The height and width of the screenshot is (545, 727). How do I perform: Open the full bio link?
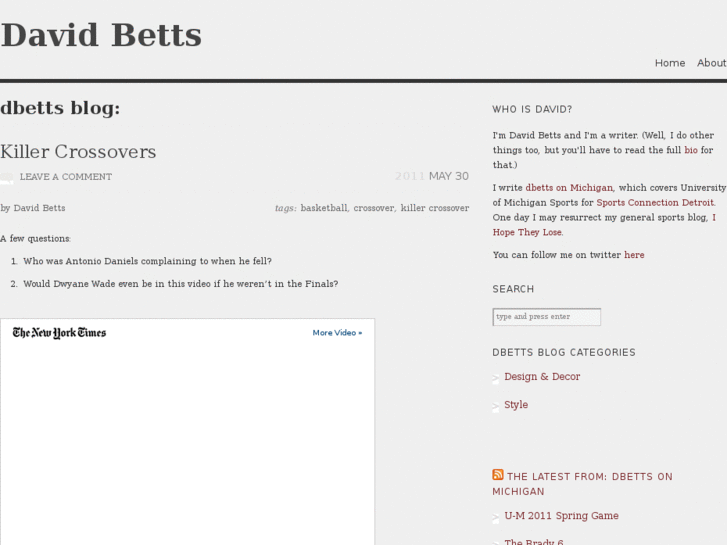(691, 150)
